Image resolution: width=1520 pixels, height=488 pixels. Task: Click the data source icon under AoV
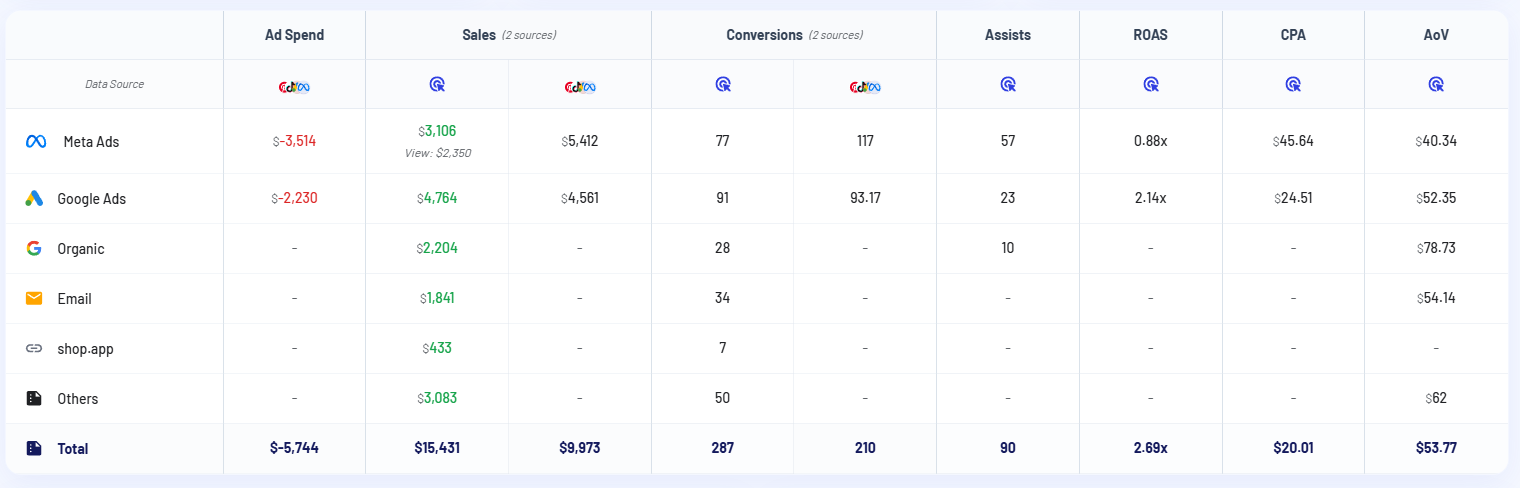(1436, 85)
